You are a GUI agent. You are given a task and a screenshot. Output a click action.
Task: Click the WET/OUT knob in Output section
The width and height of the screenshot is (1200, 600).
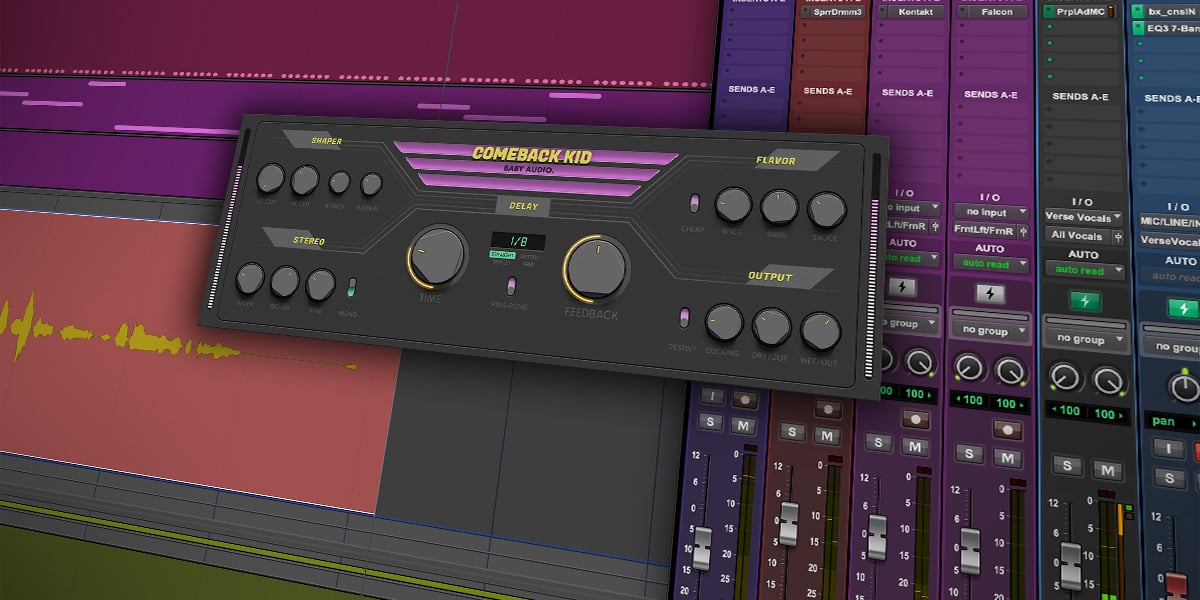(x=820, y=331)
